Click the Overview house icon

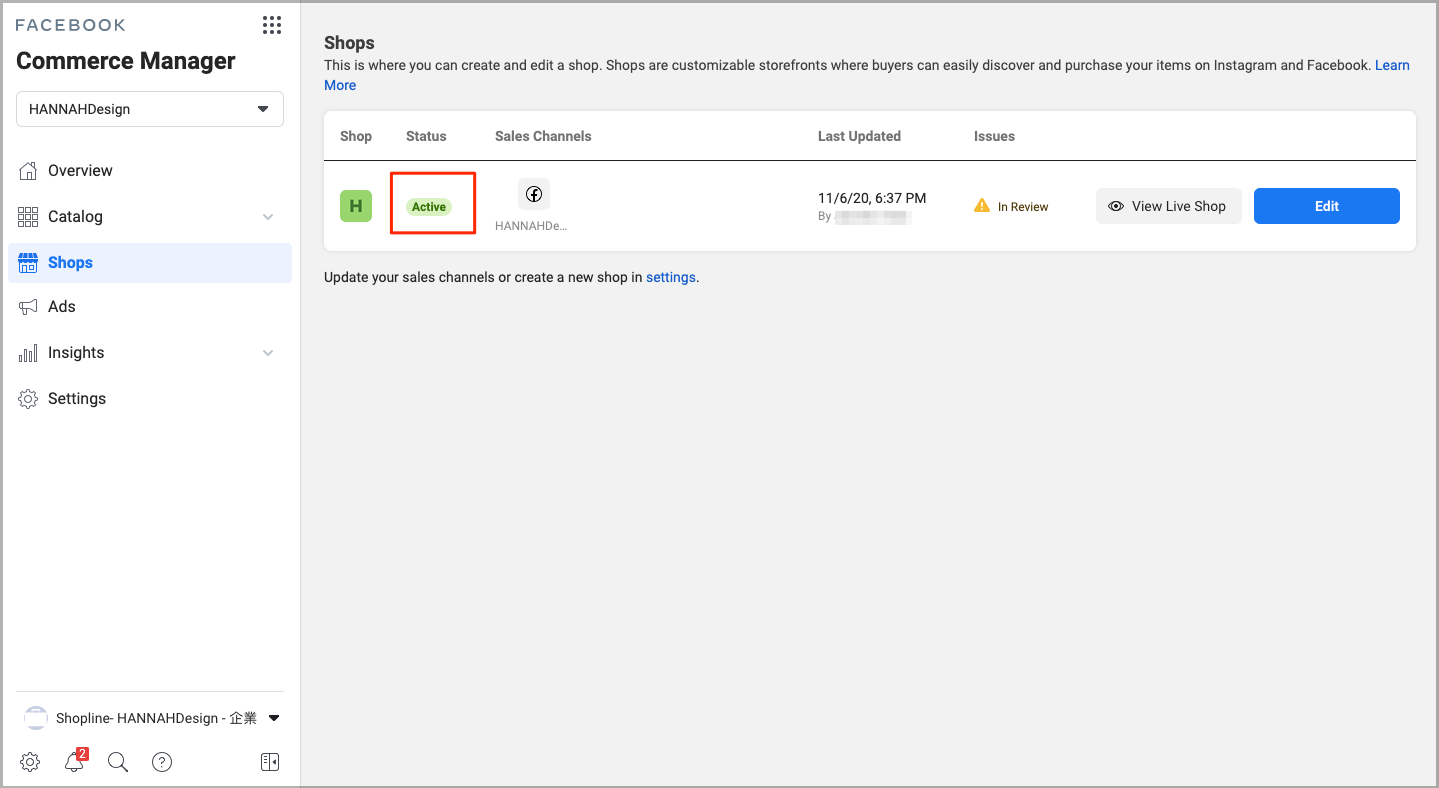tap(28, 171)
